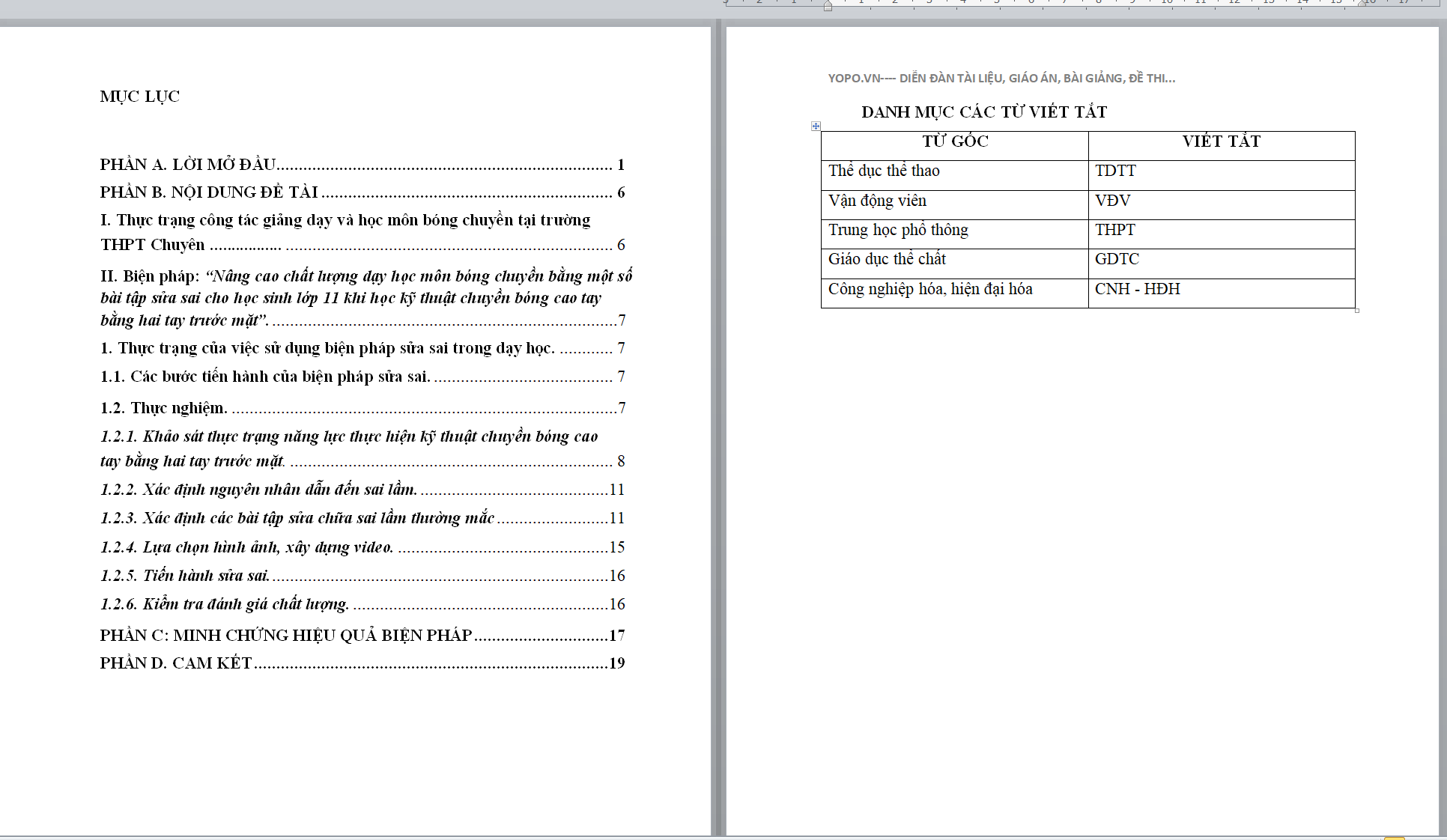1447x840 pixels.
Task: Click the MỤC LỤC heading
Action: (140, 97)
